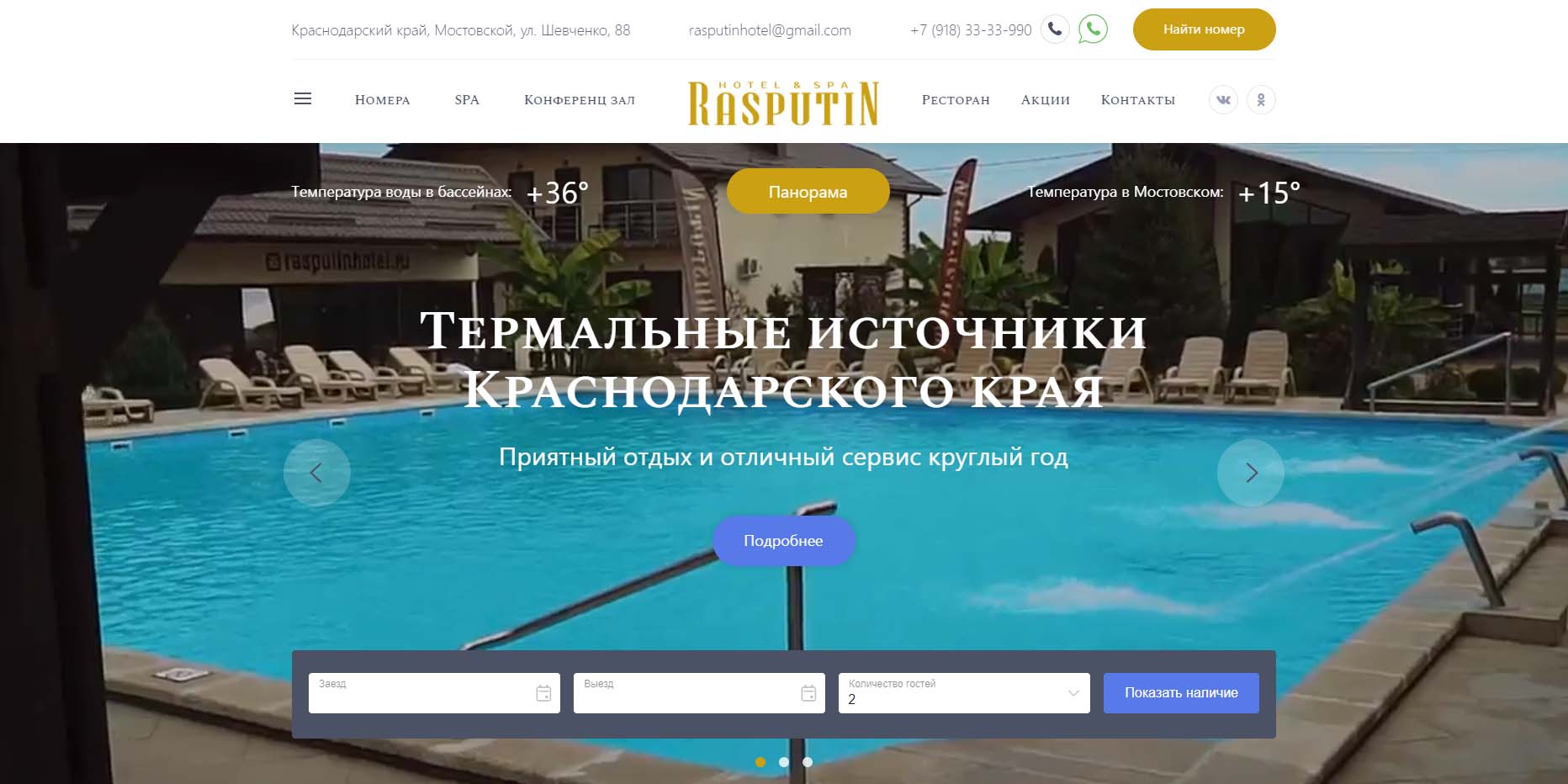
Task: Open the Odnoklassniki social icon
Action: [1261, 100]
